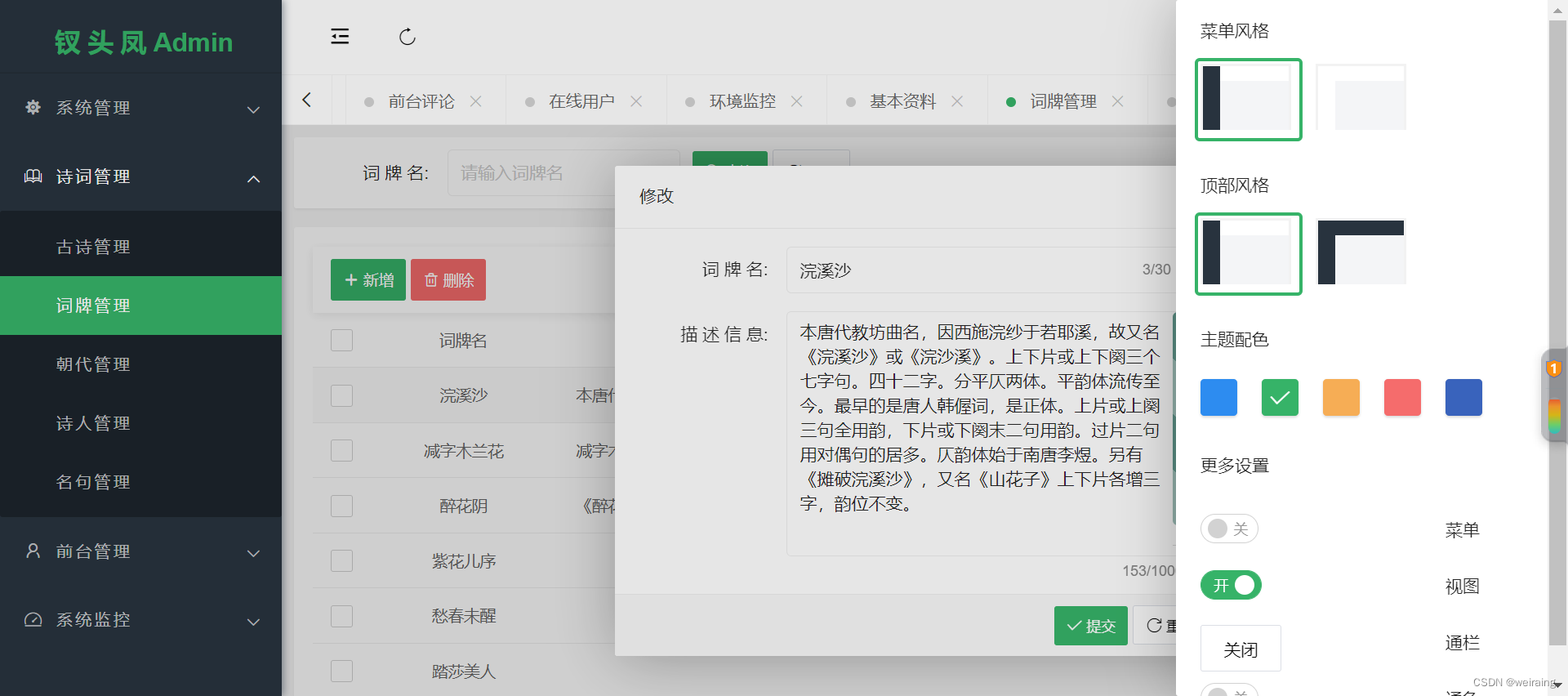Click the 前台管理 user icon
1568x696 pixels.
(33, 551)
